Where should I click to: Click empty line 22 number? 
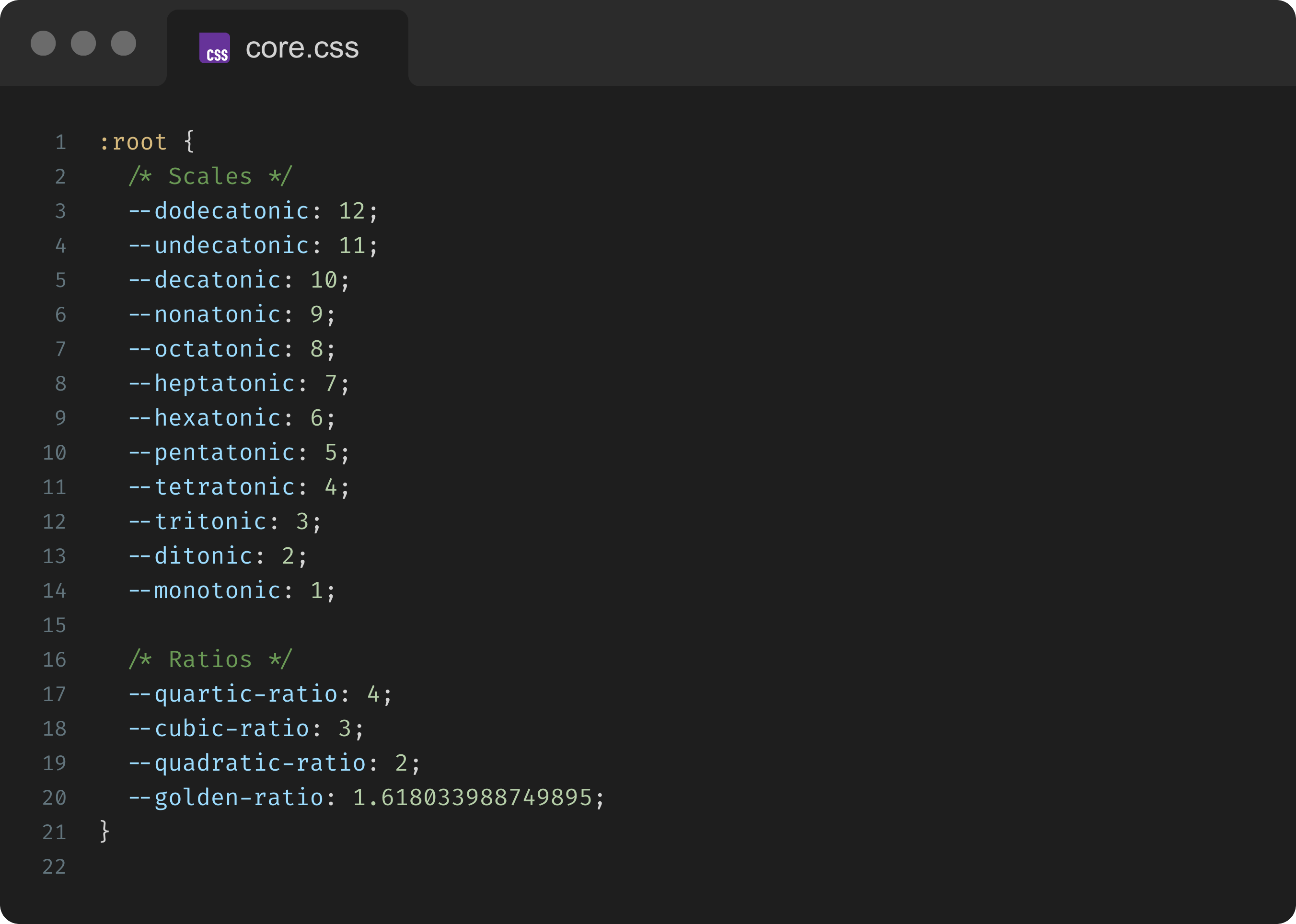point(55,866)
